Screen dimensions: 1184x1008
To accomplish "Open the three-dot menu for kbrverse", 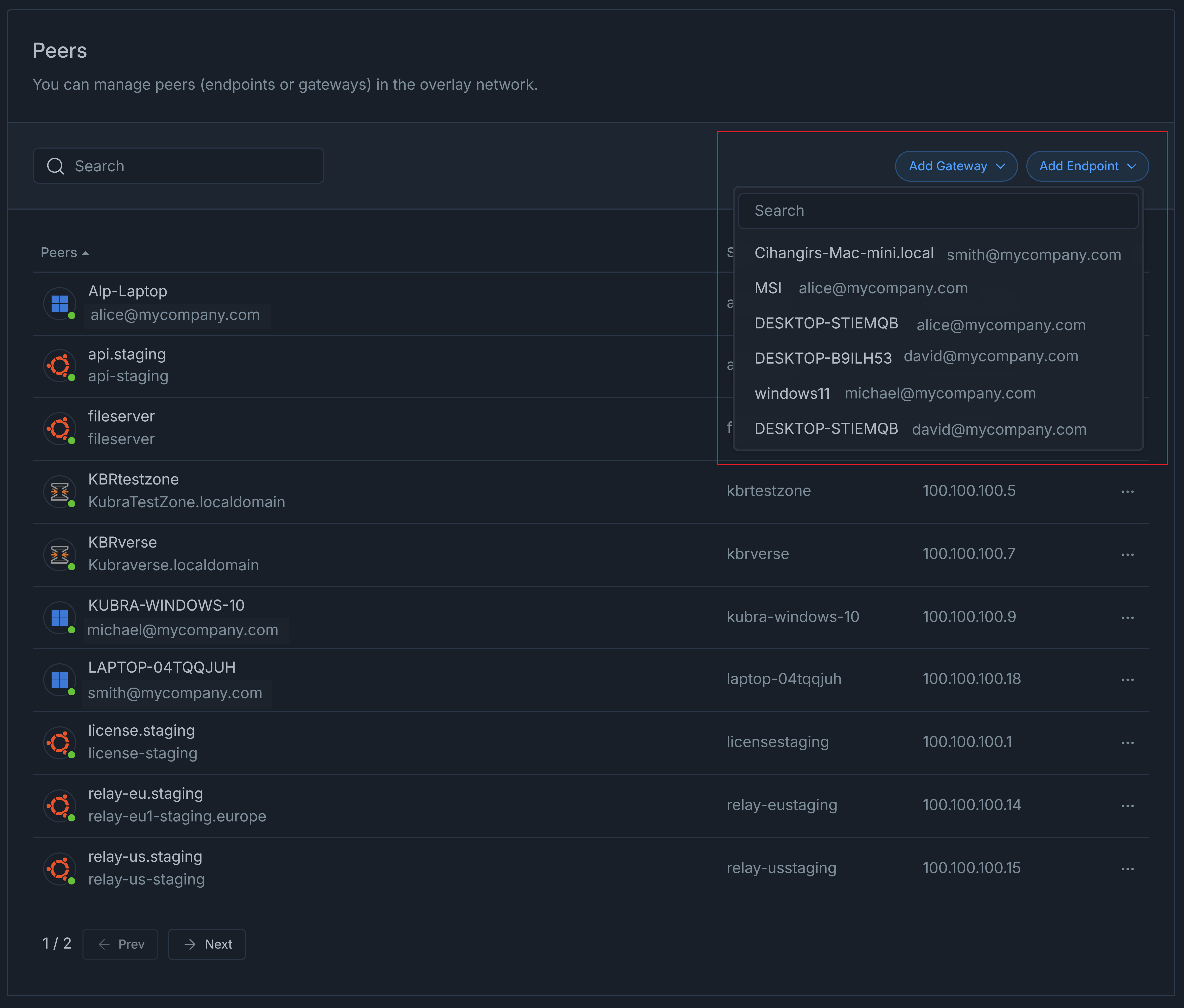I will pos(1127,555).
